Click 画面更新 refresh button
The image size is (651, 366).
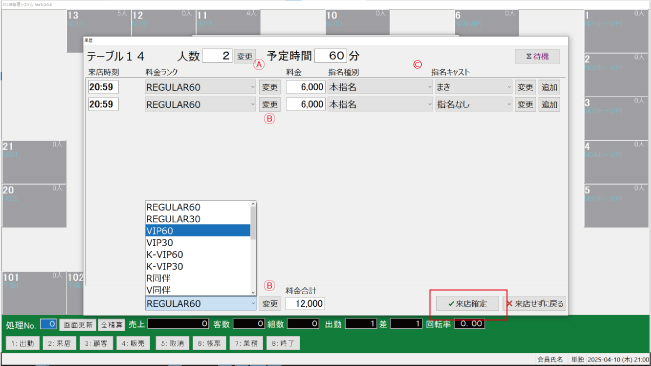[x=78, y=325]
